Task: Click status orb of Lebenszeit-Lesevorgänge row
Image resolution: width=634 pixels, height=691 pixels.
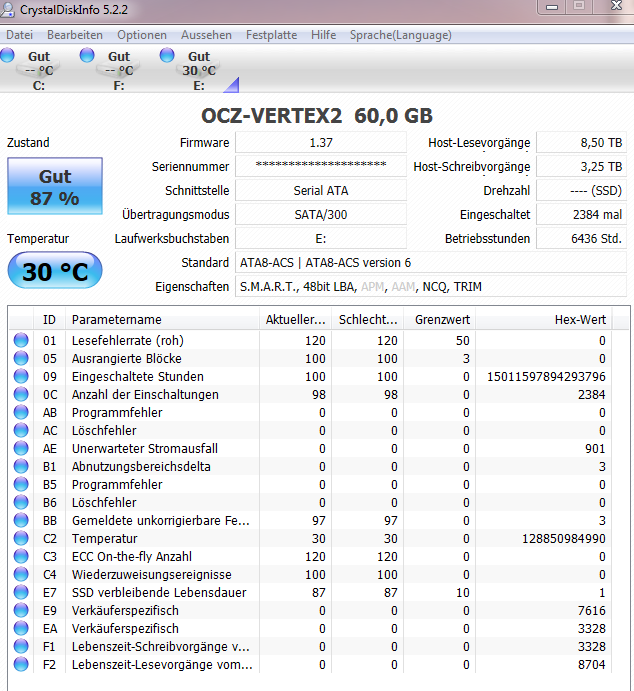Action: tap(21, 664)
